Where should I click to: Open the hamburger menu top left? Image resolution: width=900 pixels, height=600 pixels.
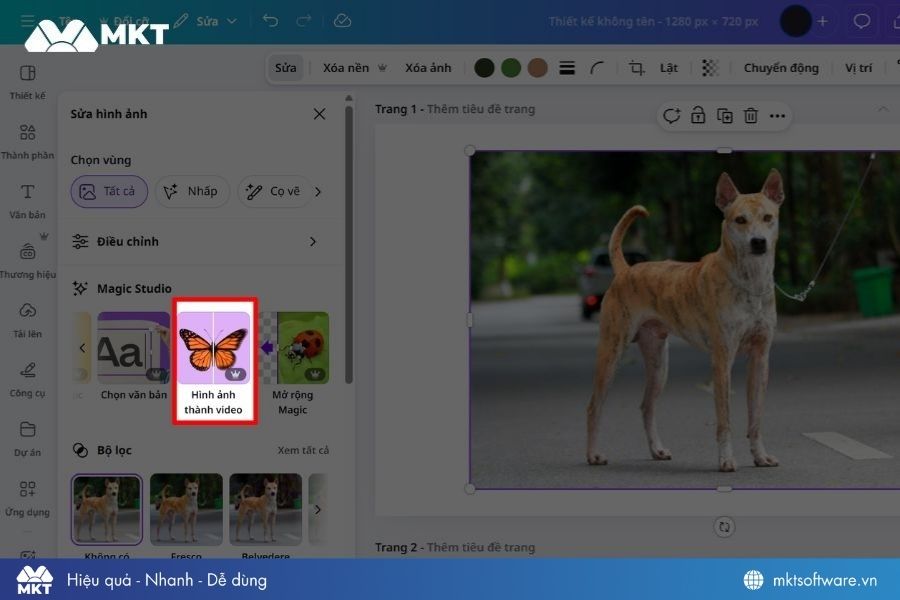[x=27, y=19]
